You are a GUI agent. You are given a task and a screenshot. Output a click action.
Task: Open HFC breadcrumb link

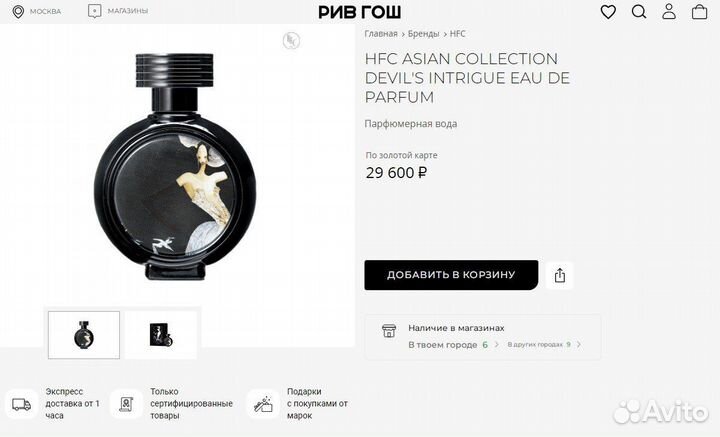click(457, 34)
